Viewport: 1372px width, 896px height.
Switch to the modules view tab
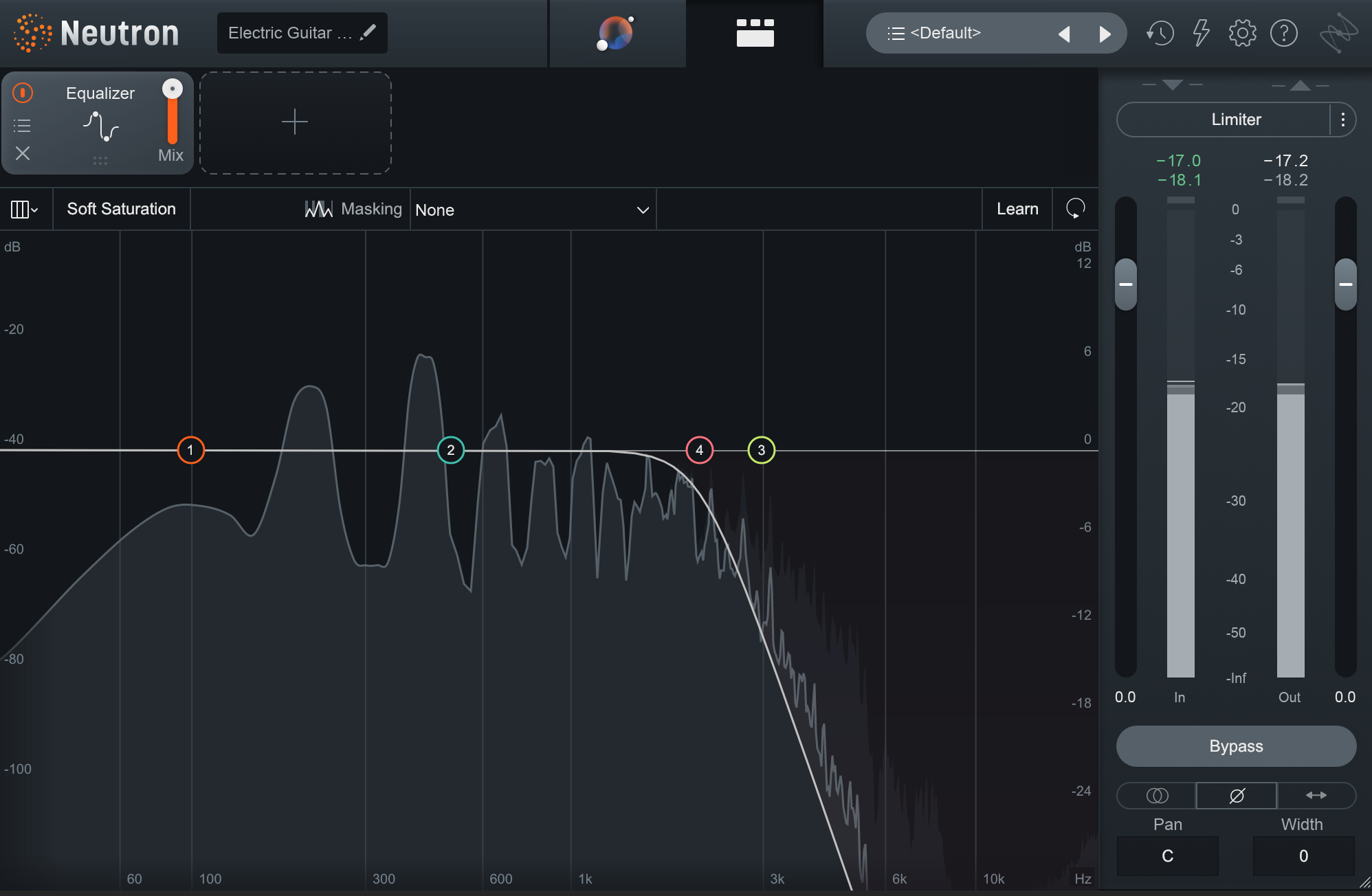tap(755, 33)
